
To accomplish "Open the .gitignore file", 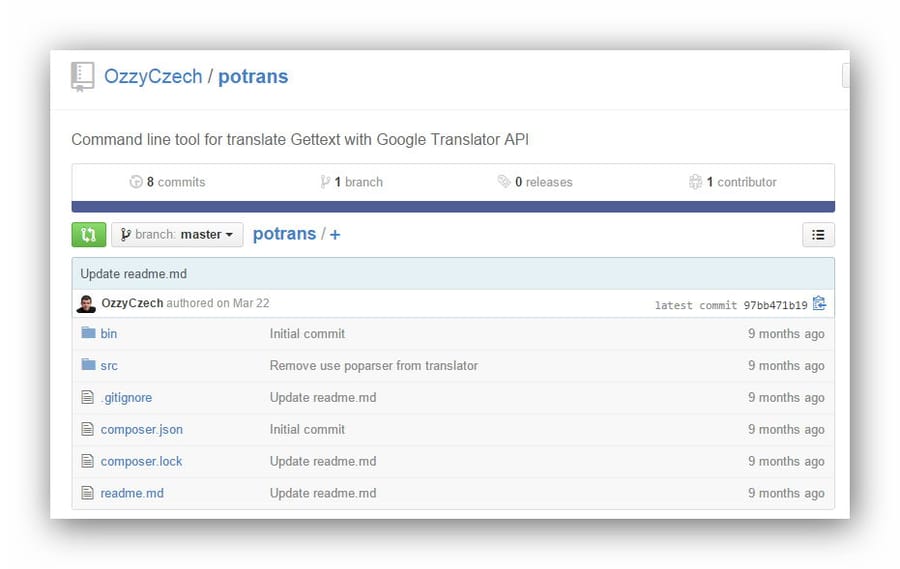I will (x=126, y=397).
